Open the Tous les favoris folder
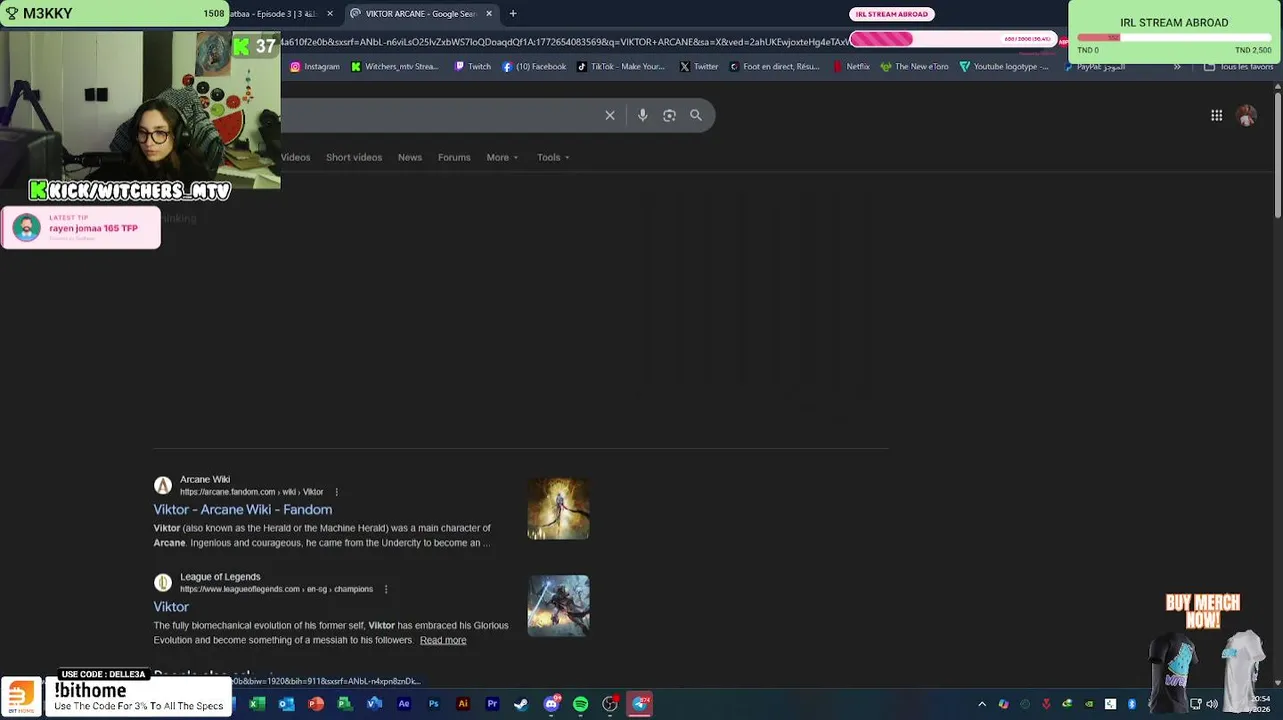1283x720 pixels. (1238, 67)
